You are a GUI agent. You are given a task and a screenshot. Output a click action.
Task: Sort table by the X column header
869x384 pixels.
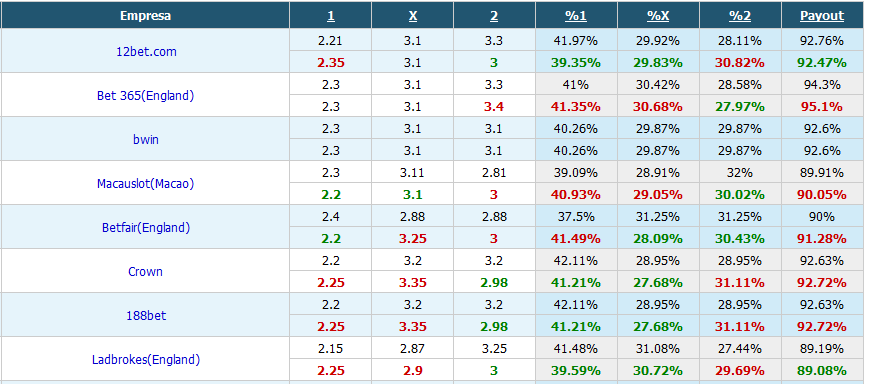(x=413, y=16)
